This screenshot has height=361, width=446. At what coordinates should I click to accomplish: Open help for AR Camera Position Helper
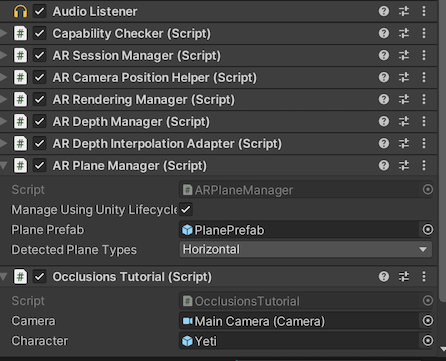point(384,77)
